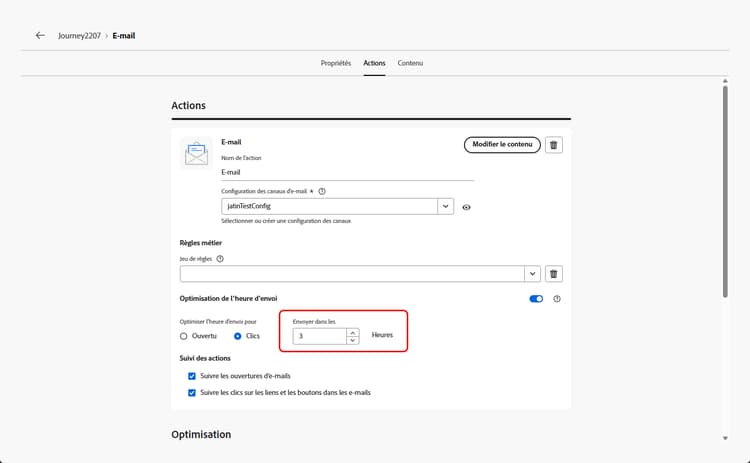
Task: Toggle Optimisation de l'heure d'envoi switch
Action: [x=536, y=299]
